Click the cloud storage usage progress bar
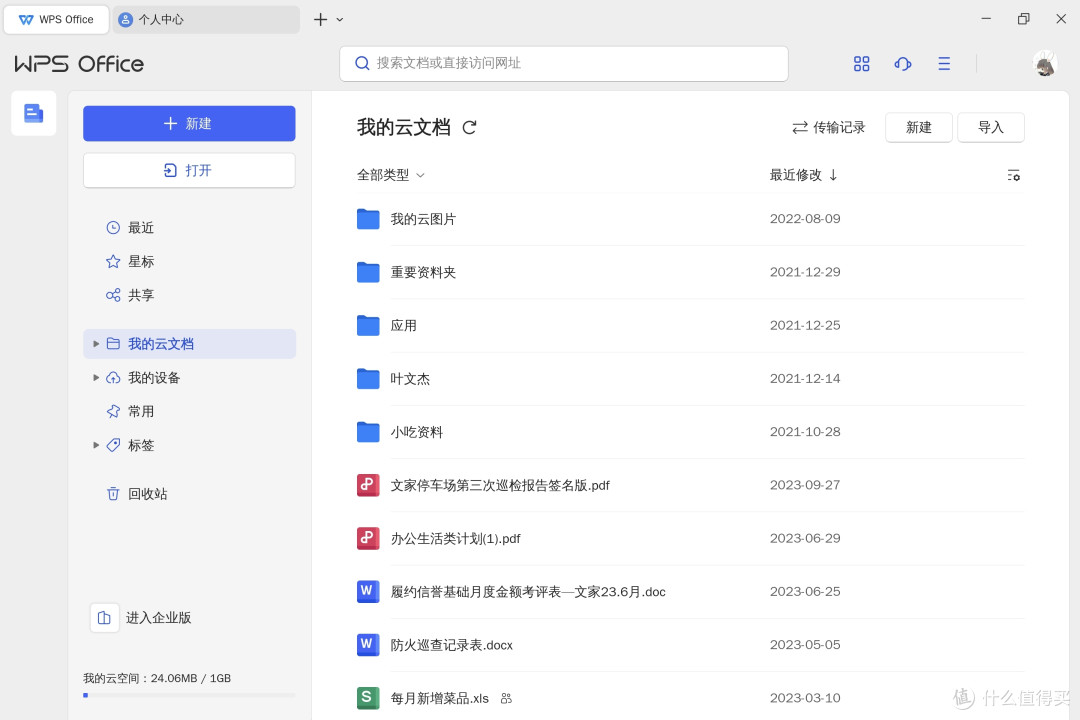 tap(188, 695)
